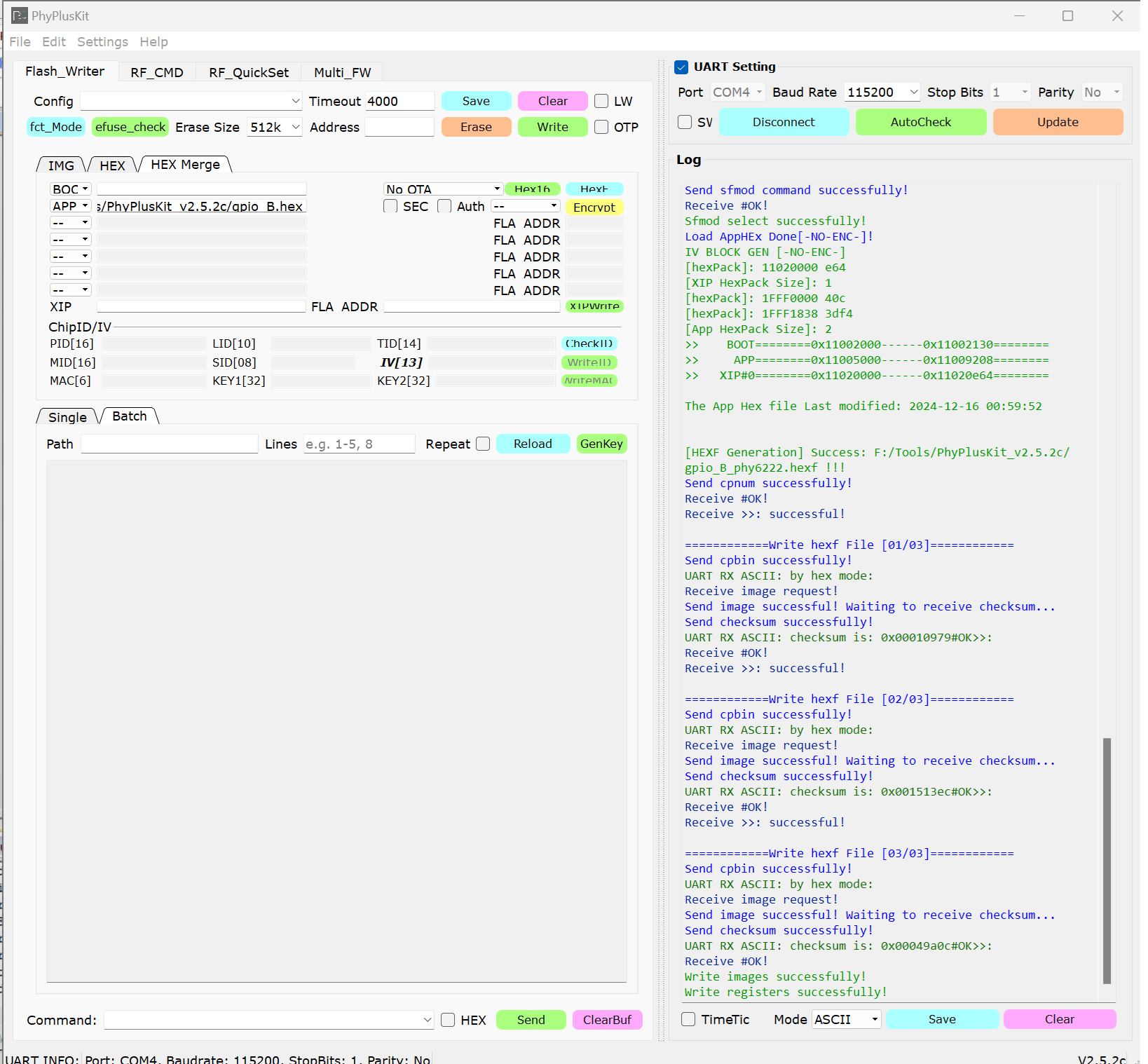The image size is (1148, 1064).
Task: Open the IMG sub-tab
Action: pyautogui.click(x=61, y=165)
